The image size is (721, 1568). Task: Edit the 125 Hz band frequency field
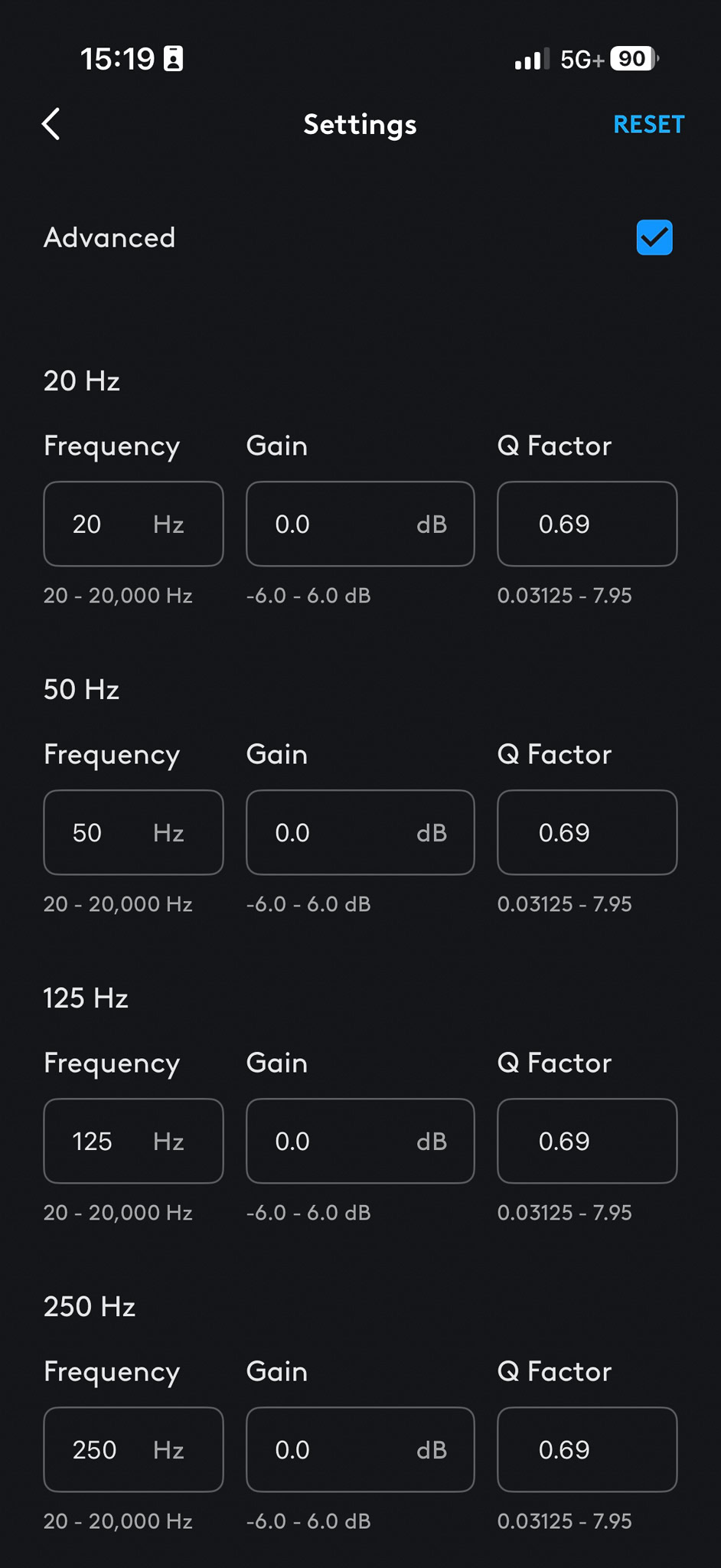pos(133,1142)
